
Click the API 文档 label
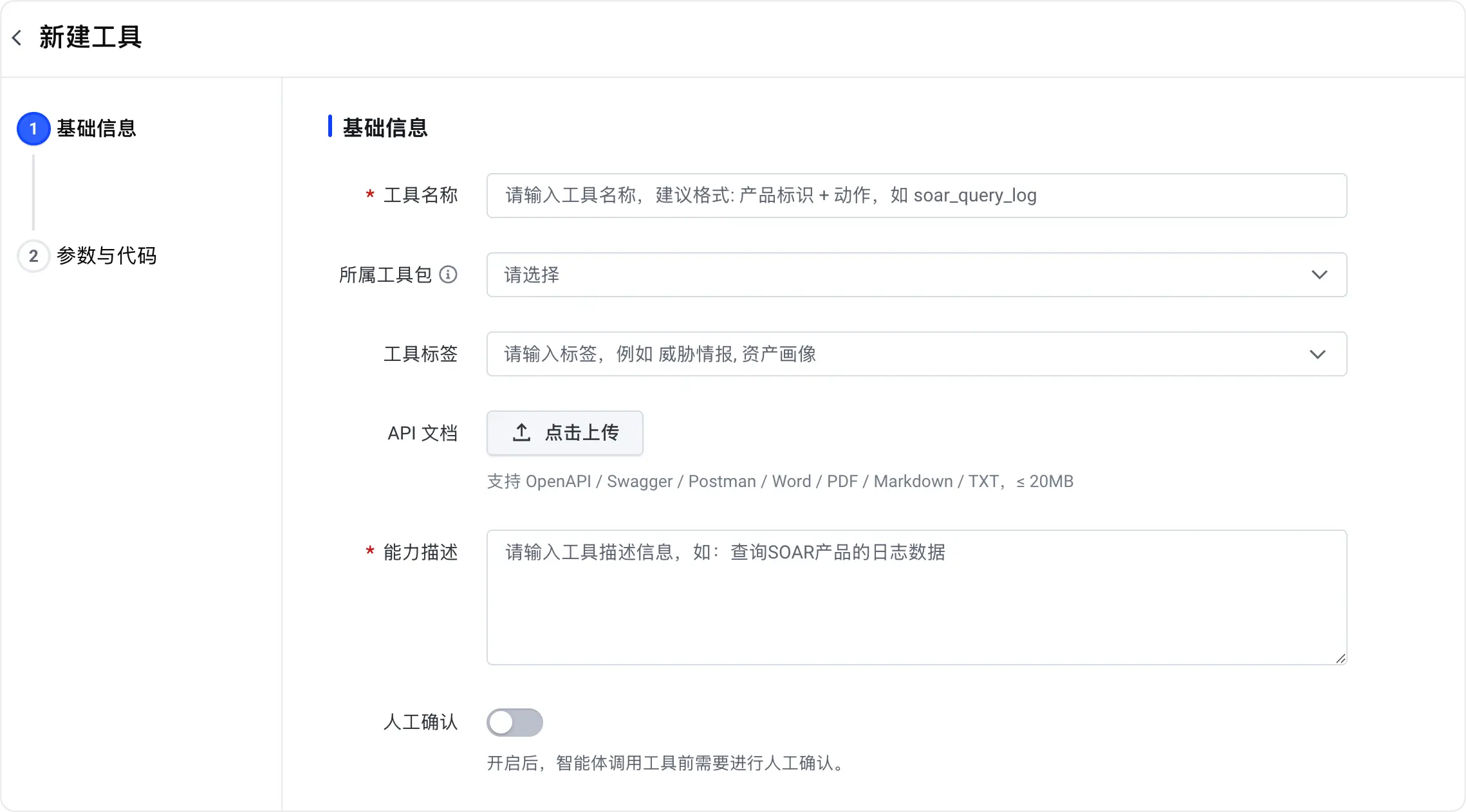[423, 433]
